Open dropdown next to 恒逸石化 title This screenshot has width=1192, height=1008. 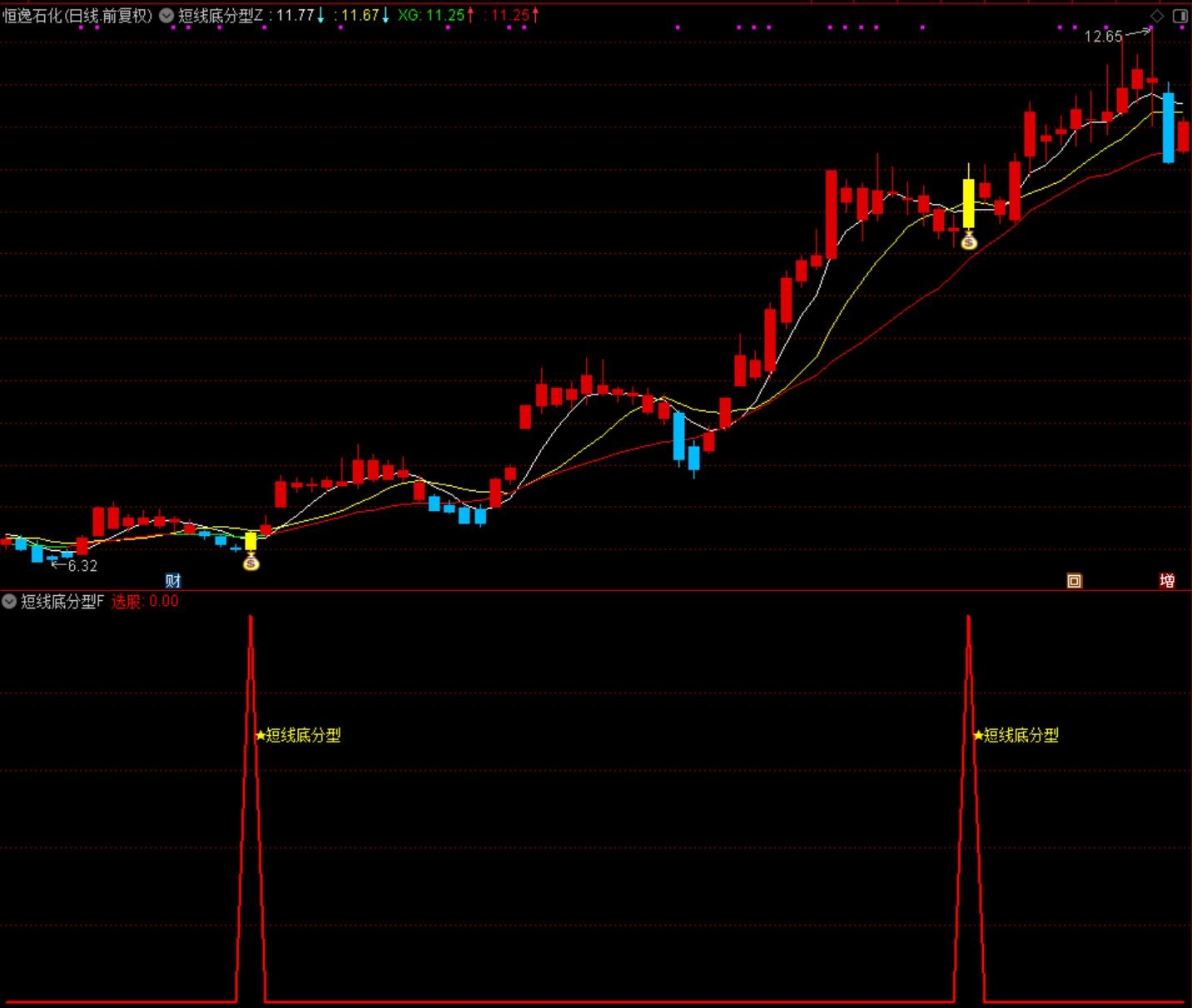click(166, 15)
